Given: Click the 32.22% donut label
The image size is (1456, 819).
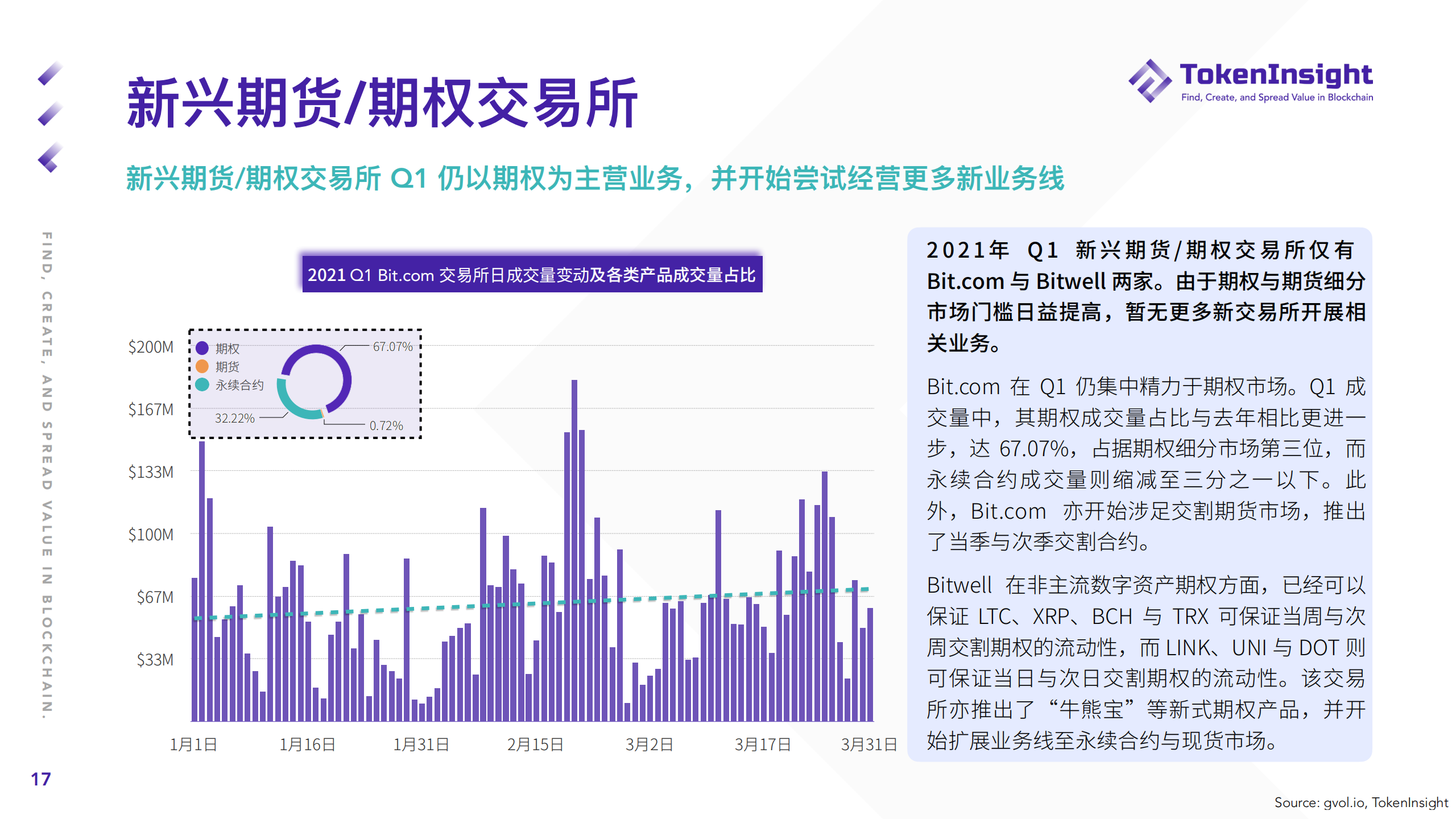Looking at the screenshot, I should click(x=234, y=418).
